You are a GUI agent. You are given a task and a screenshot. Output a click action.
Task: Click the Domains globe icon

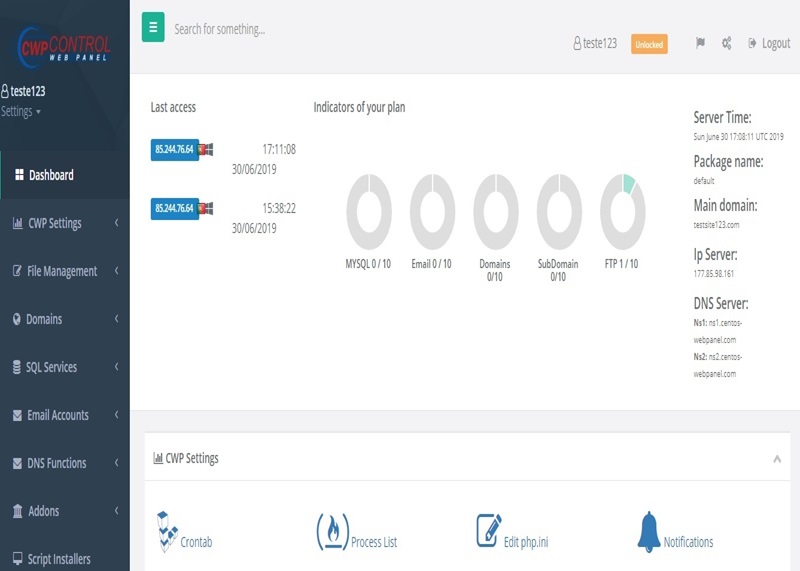pyautogui.click(x=17, y=319)
